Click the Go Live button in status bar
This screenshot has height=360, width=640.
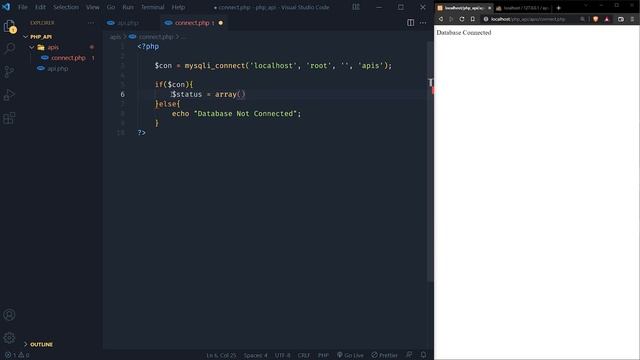click(x=350, y=355)
